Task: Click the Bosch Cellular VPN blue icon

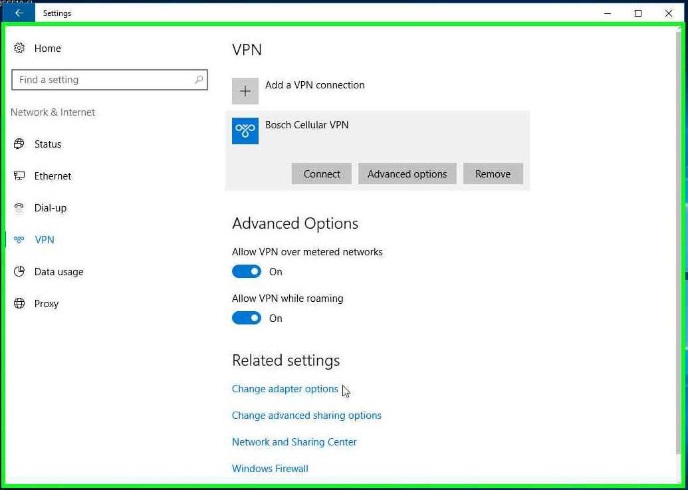Action: pos(245,131)
